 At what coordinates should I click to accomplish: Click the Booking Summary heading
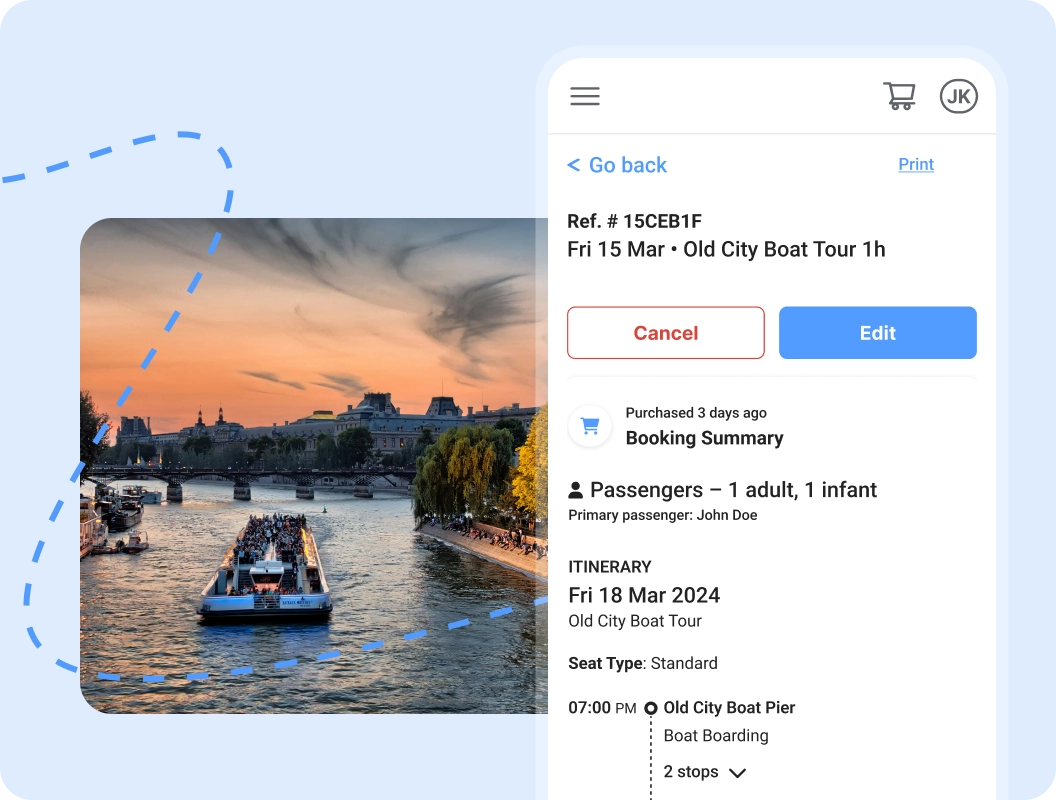pyautogui.click(x=704, y=438)
